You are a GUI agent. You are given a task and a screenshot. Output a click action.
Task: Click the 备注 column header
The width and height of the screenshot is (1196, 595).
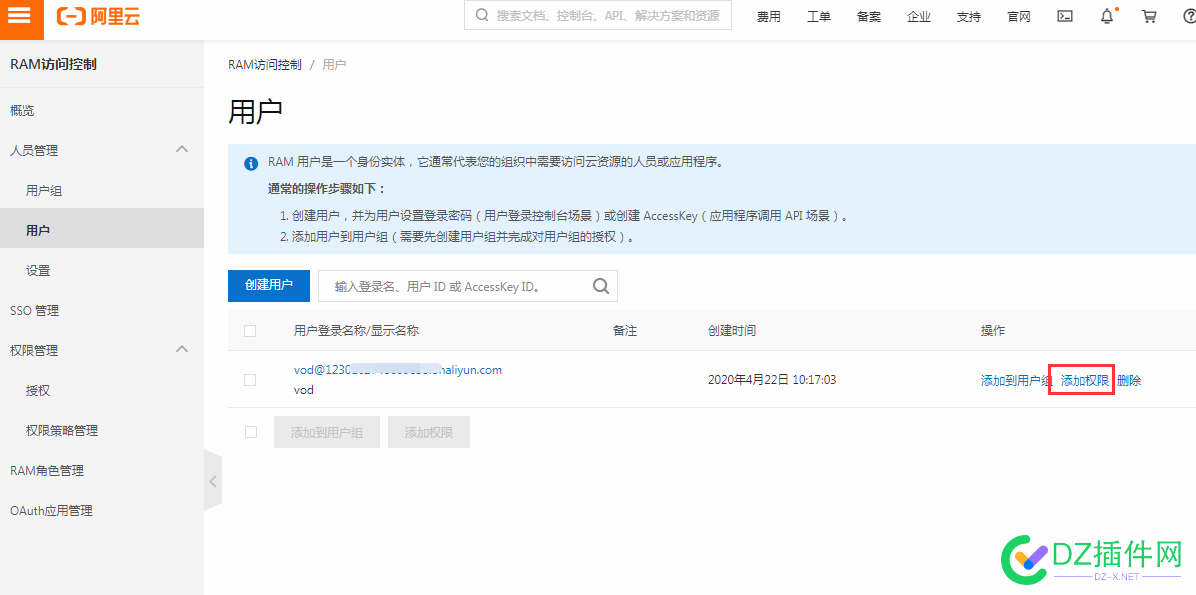tap(625, 330)
